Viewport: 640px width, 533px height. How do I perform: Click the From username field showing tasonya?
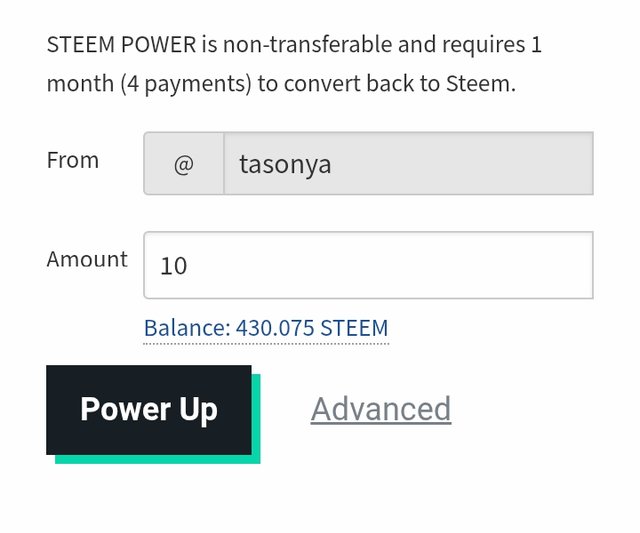click(409, 163)
